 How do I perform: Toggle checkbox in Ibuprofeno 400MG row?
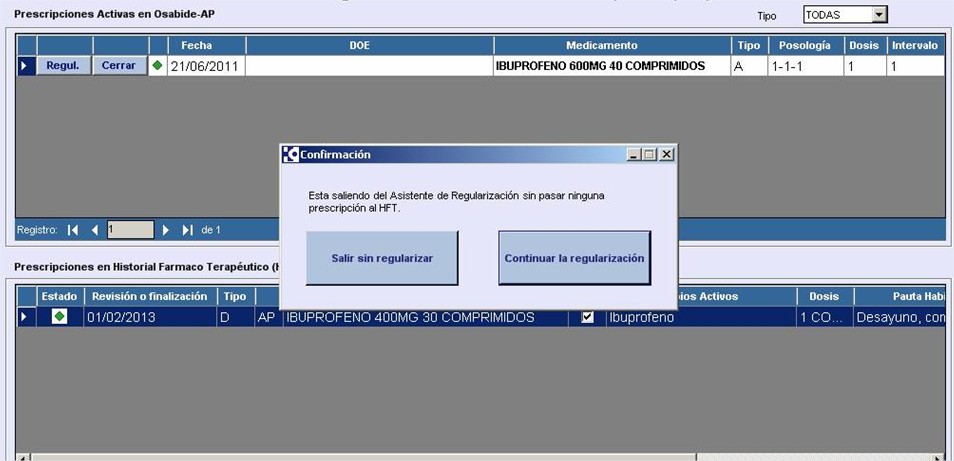tap(588, 317)
